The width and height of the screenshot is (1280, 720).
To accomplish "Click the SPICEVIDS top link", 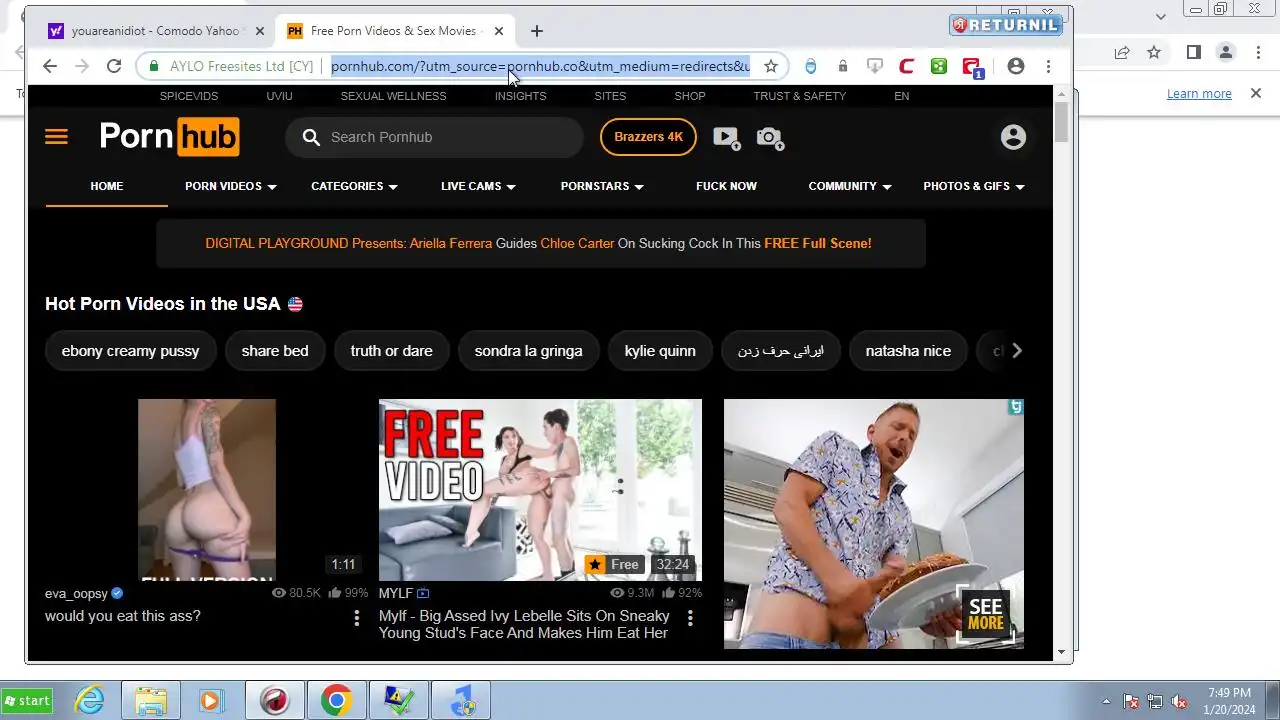I will (189, 96).
